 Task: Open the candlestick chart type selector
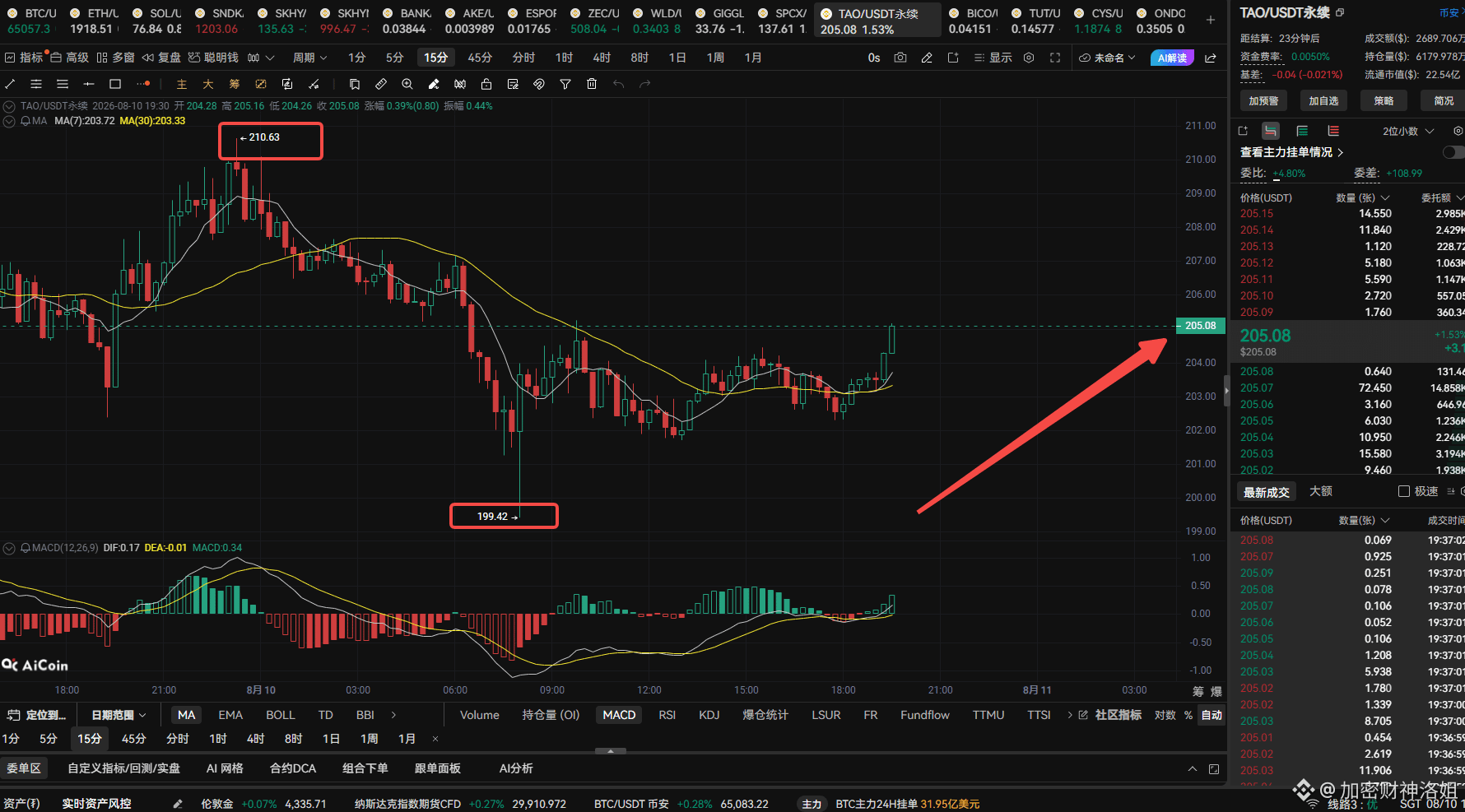(x=260, y=58)
